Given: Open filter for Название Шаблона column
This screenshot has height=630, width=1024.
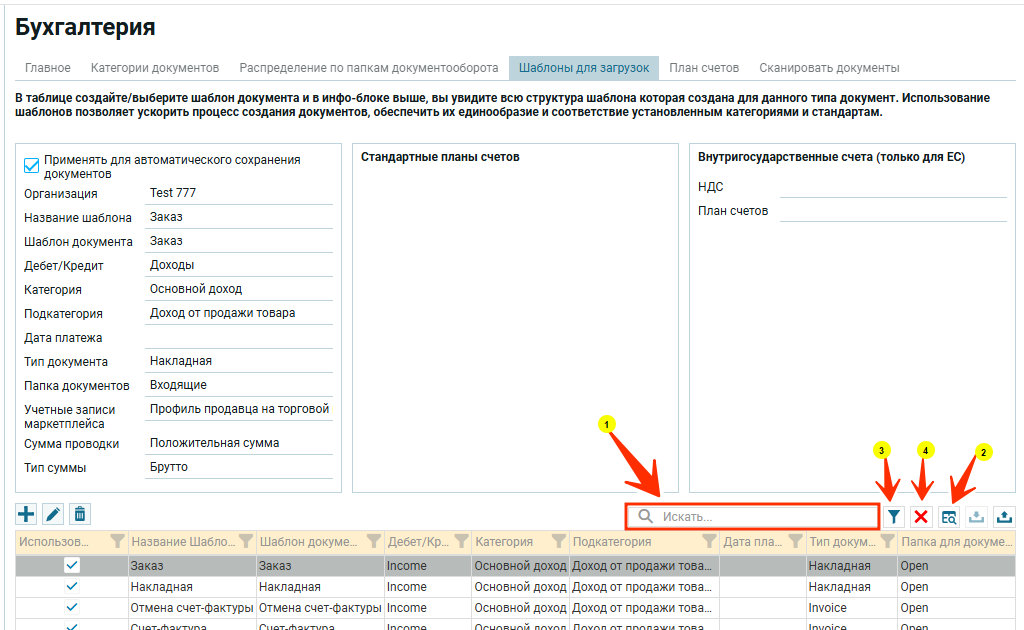Looking at the screenshot, I should tap(245, 542).
